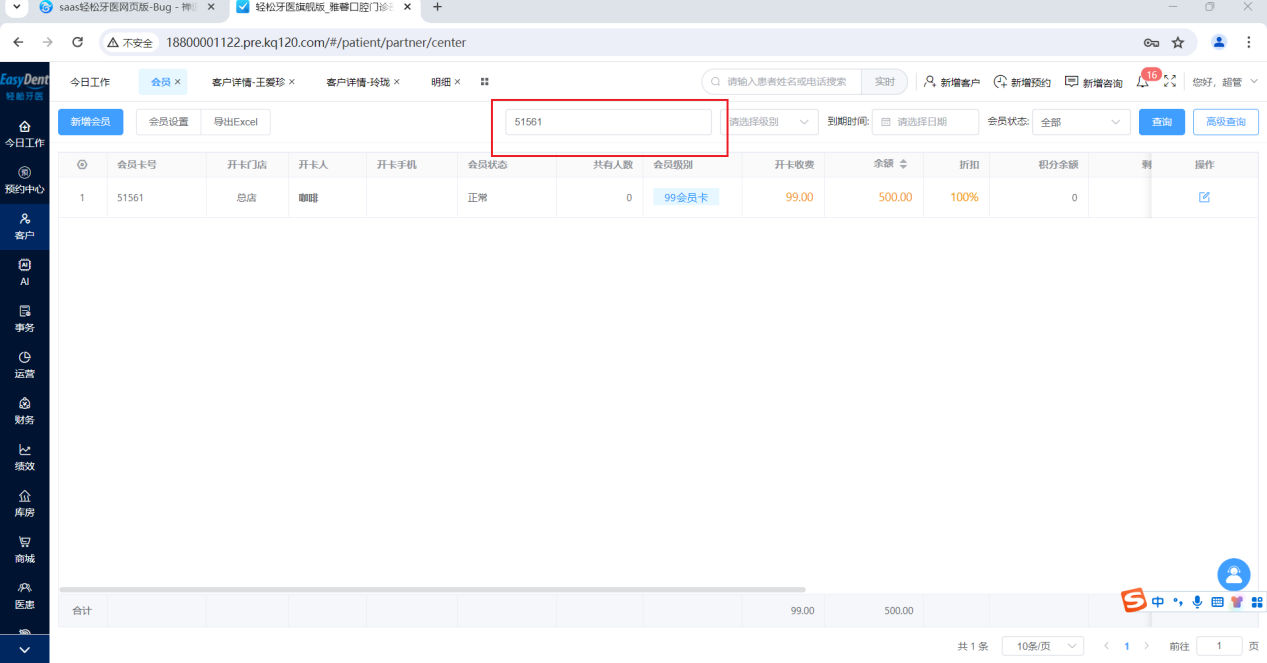This screenshot has width=1267, height=663.
Task: Open 商城 in the sidebar
Action: [x=24, y=549]
